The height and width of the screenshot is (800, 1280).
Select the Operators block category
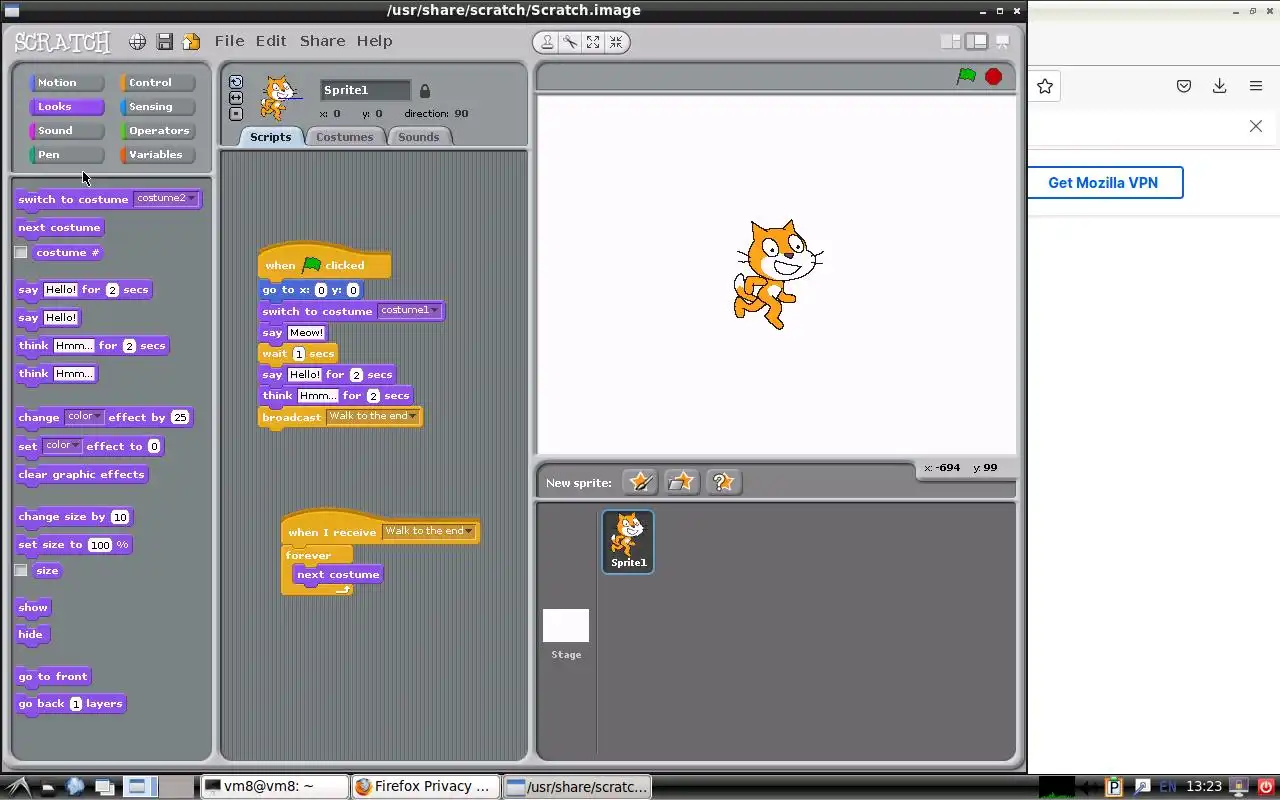pos(158,131)
